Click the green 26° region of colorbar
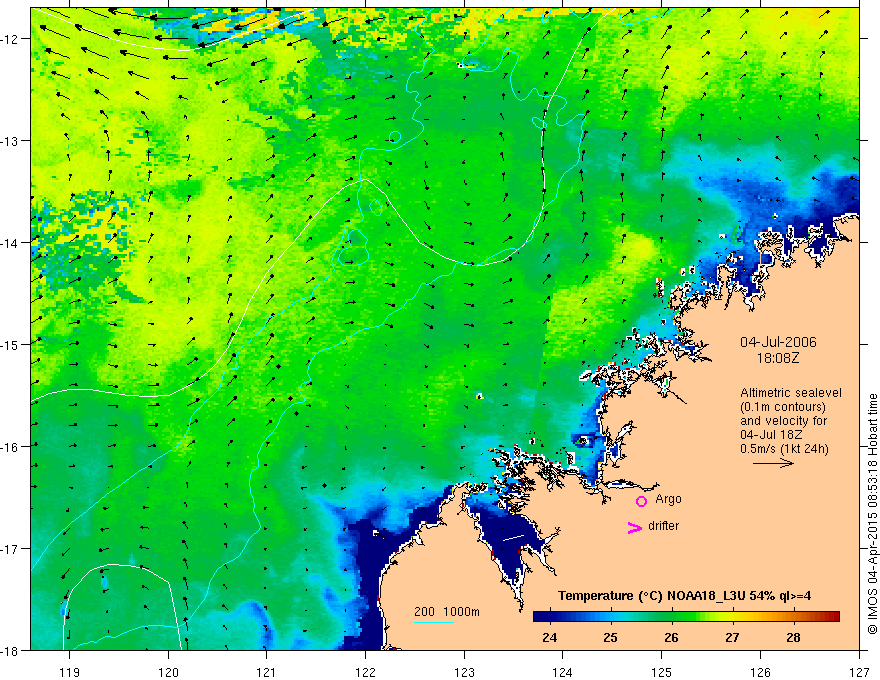The width and height of the screenshot is (880, 680). click(671, 617)
